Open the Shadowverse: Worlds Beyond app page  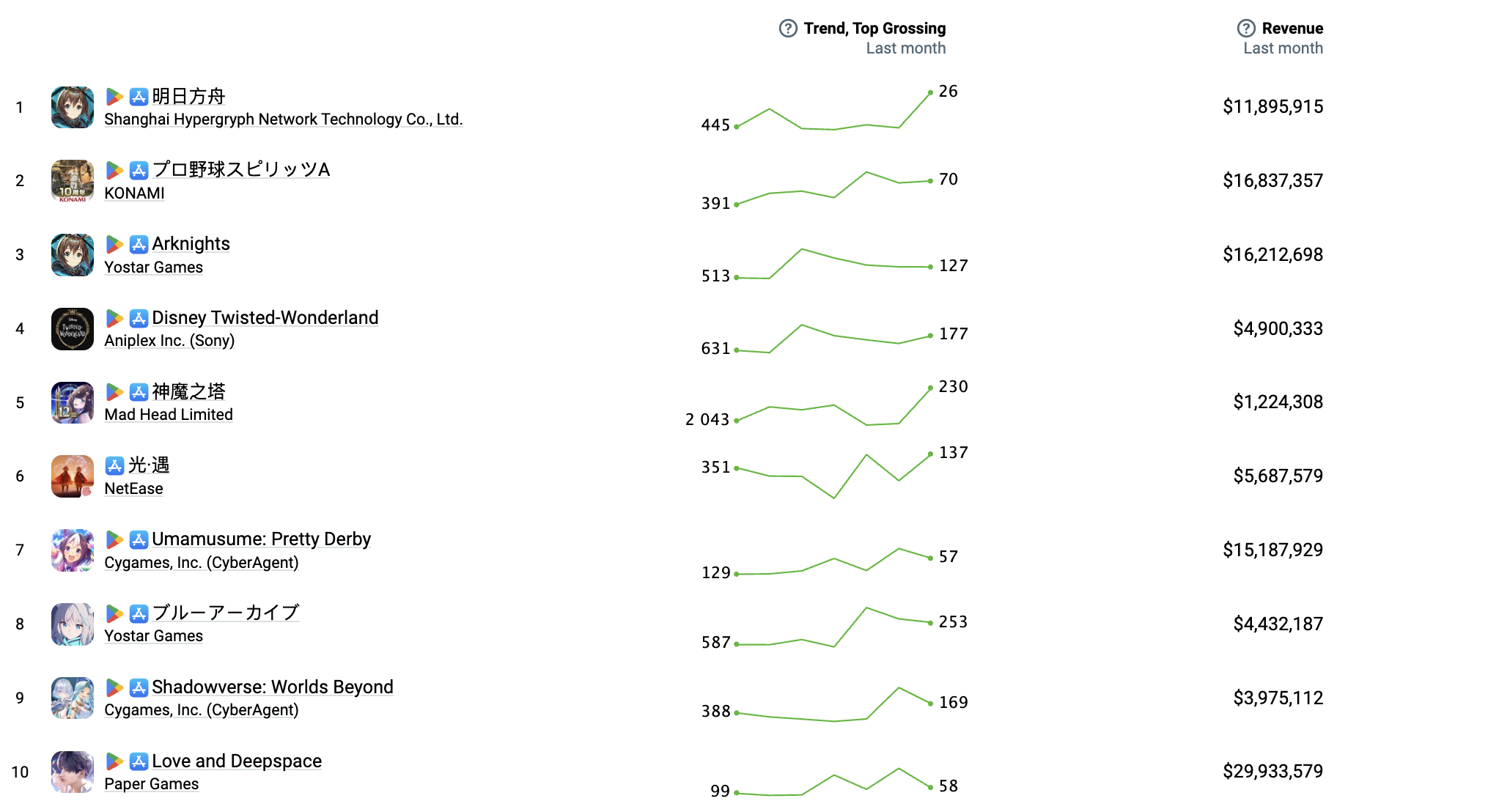click(x=272, y=687)
